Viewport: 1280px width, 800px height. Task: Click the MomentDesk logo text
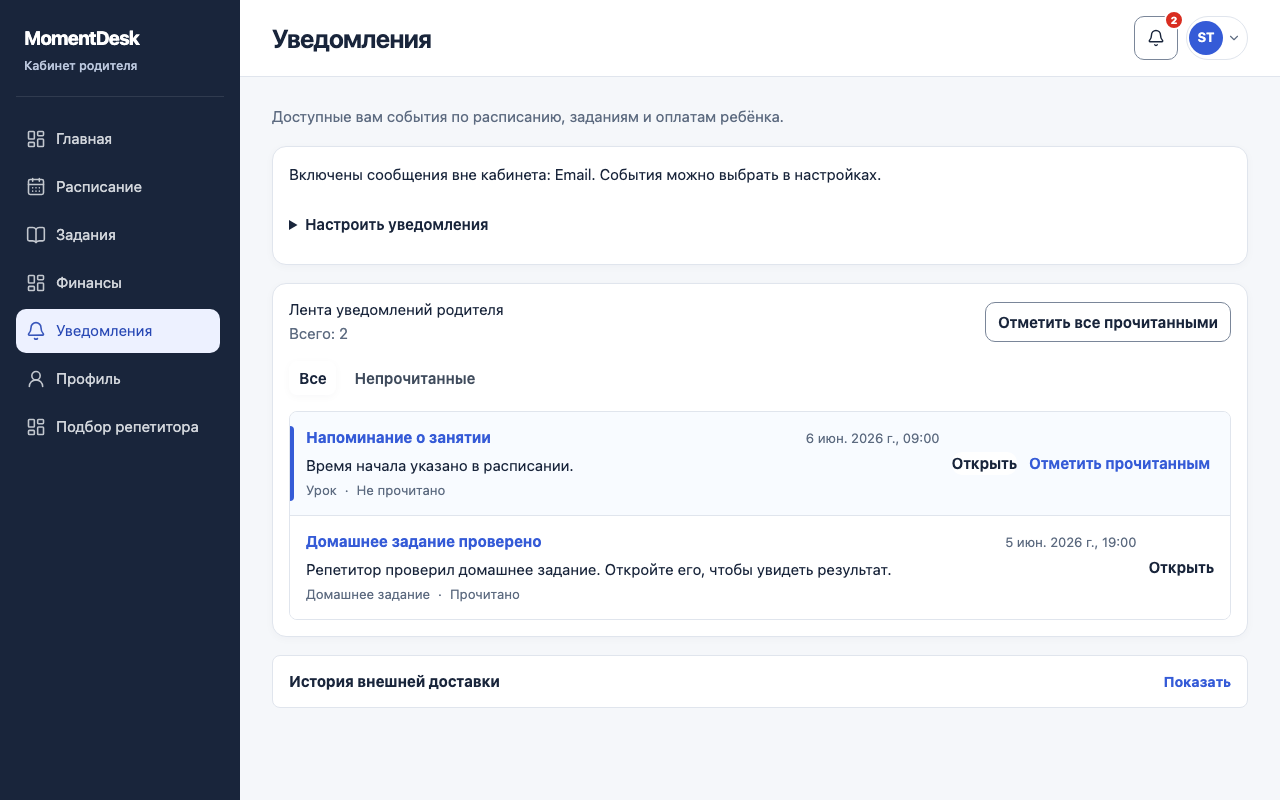(82, 38)
